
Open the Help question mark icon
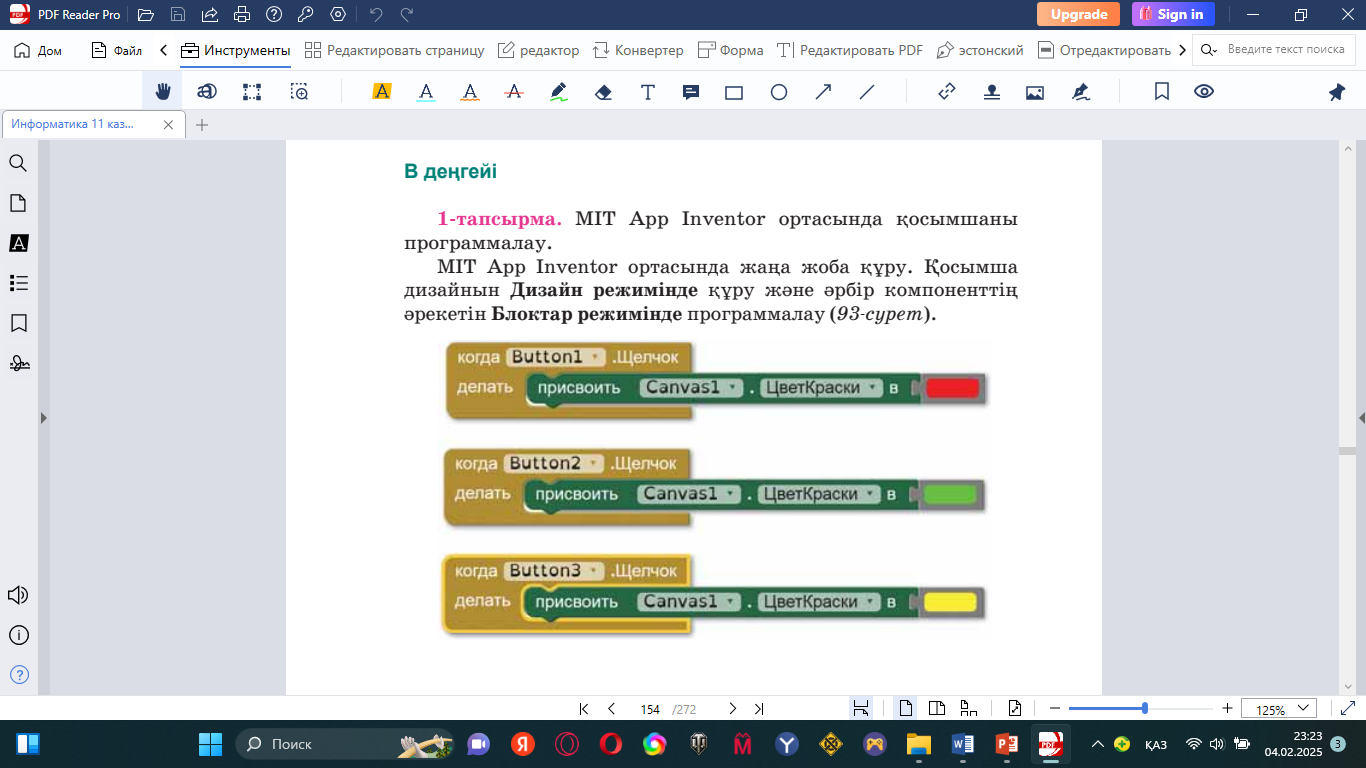(274, 14)
